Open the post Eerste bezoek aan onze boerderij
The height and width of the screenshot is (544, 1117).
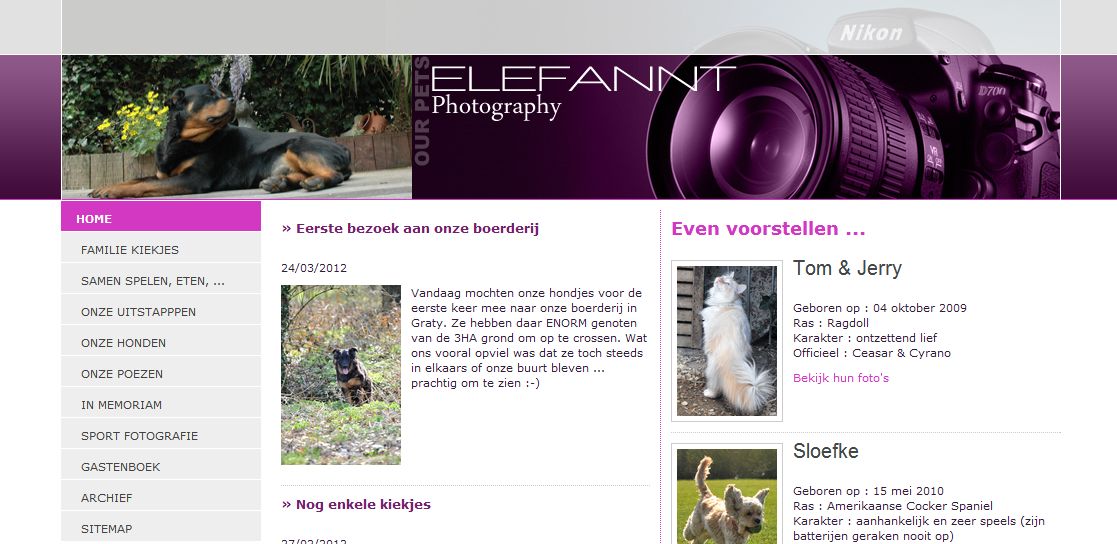[x=410, y=229]
